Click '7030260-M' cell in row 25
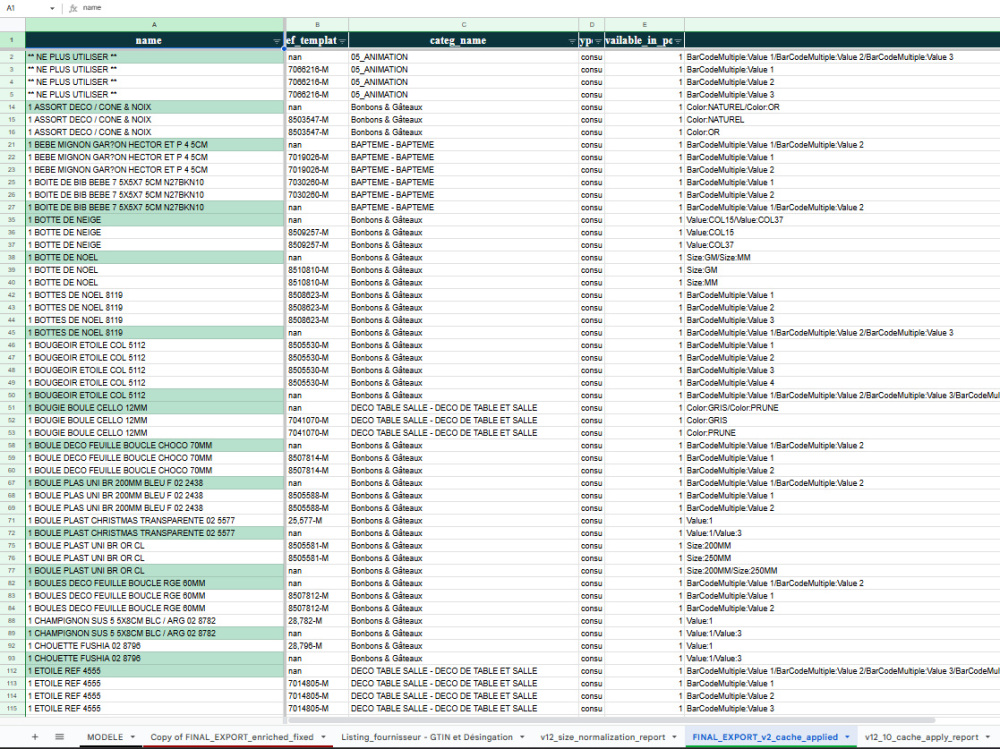The width and height of the screenshot is (1000, 749). pyautogui.click(x=317, y=182)
